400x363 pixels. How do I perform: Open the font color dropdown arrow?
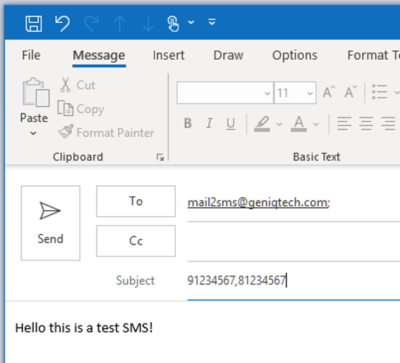(x=316, y=124)
